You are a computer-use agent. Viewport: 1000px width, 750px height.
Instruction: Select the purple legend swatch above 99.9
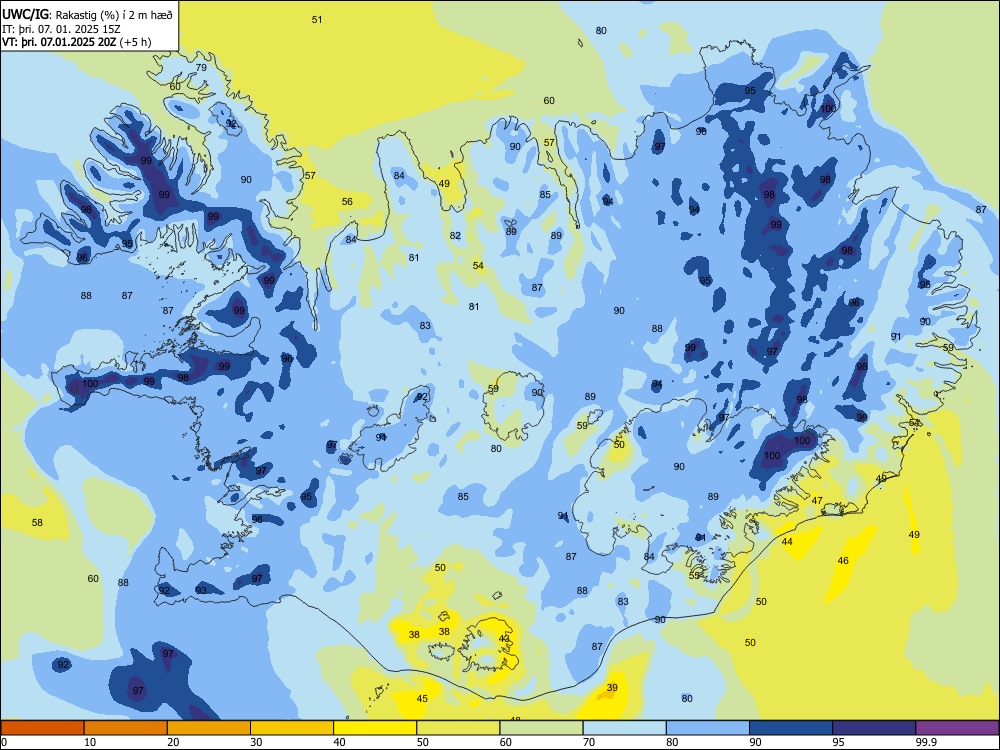point(957,728)
